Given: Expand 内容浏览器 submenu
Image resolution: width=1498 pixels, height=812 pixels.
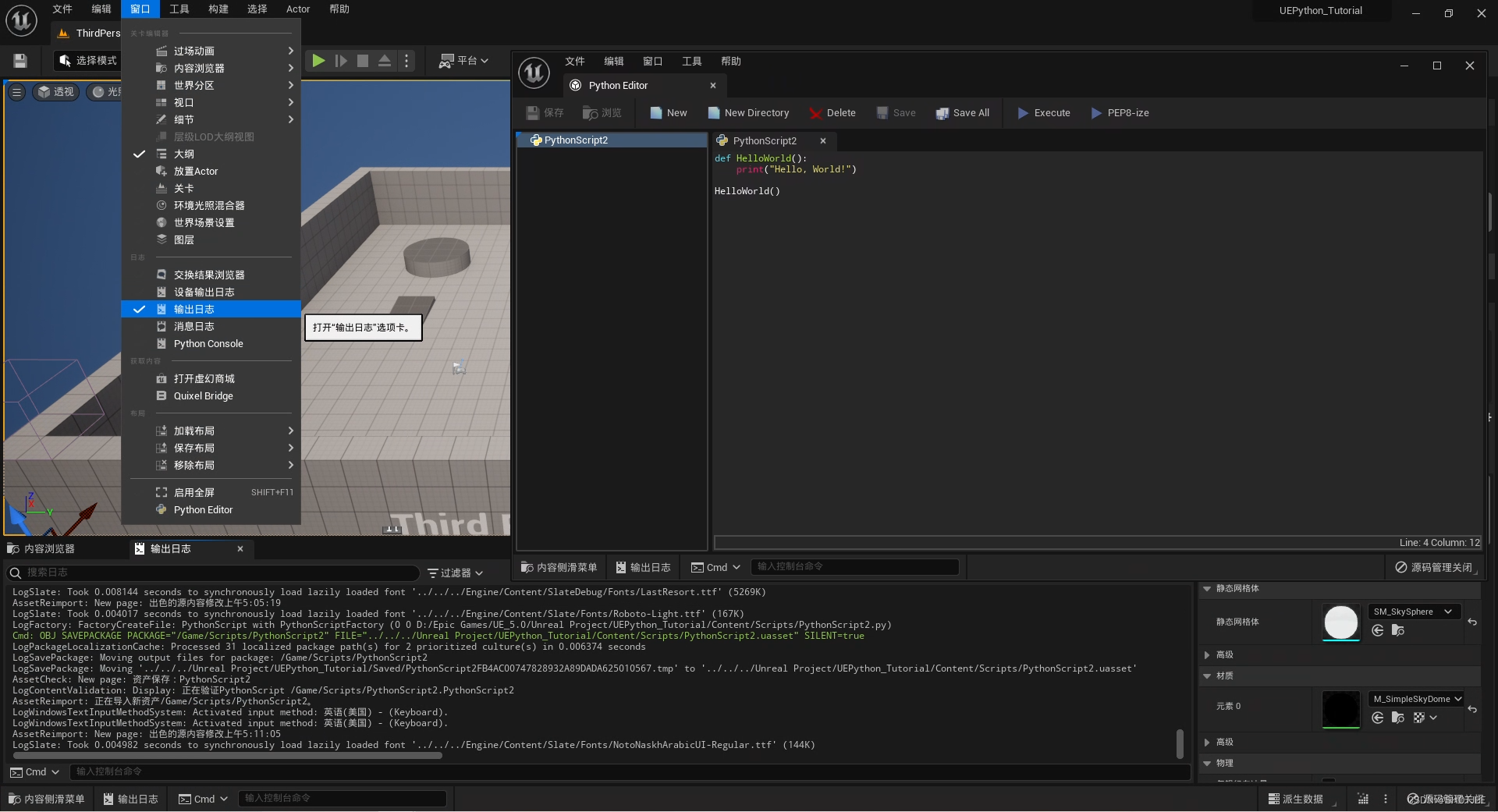Looking at the screenshot, I should tap(211, 69).
